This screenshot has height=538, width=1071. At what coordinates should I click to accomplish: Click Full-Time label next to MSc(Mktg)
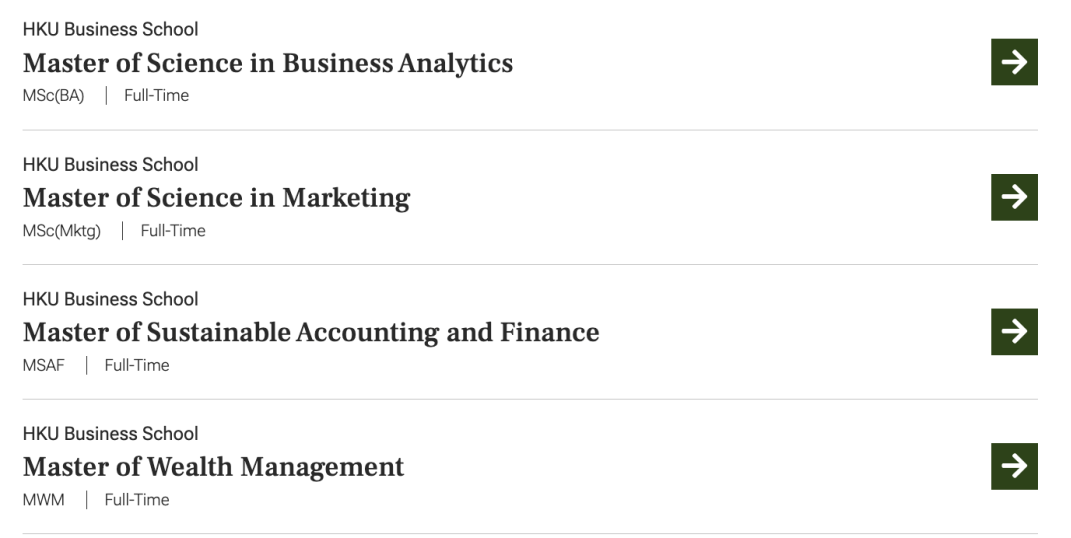click(173, 231)
